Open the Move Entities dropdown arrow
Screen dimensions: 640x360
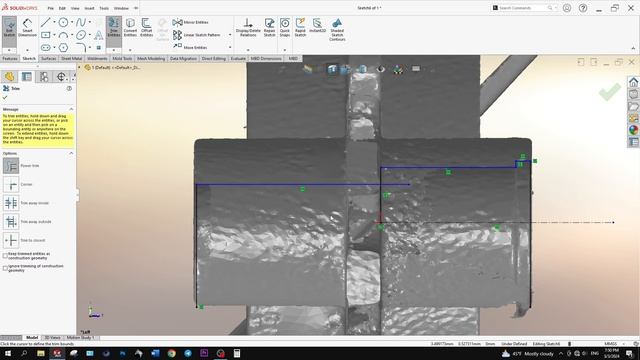(230, 47)
